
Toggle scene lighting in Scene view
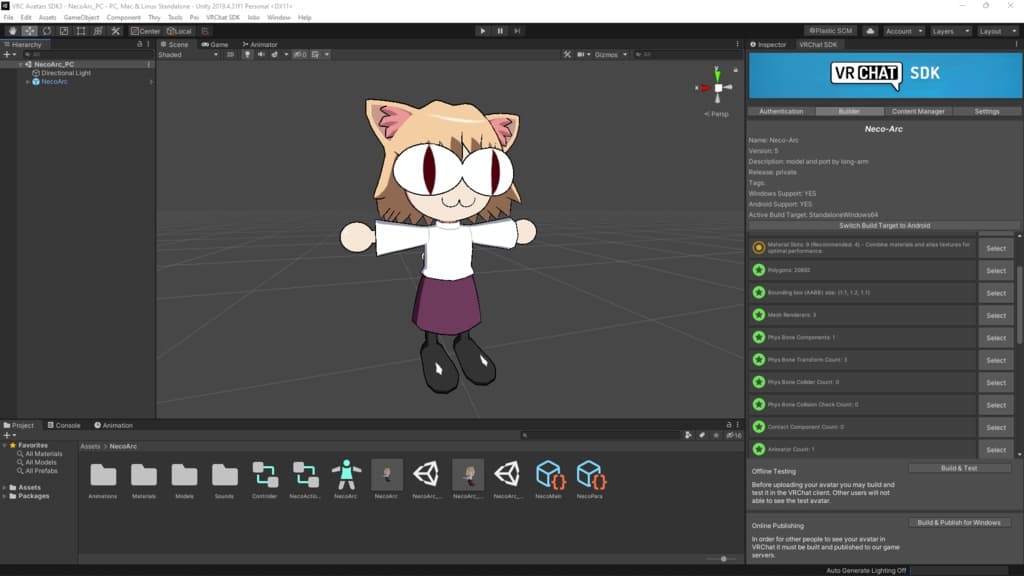247,55
